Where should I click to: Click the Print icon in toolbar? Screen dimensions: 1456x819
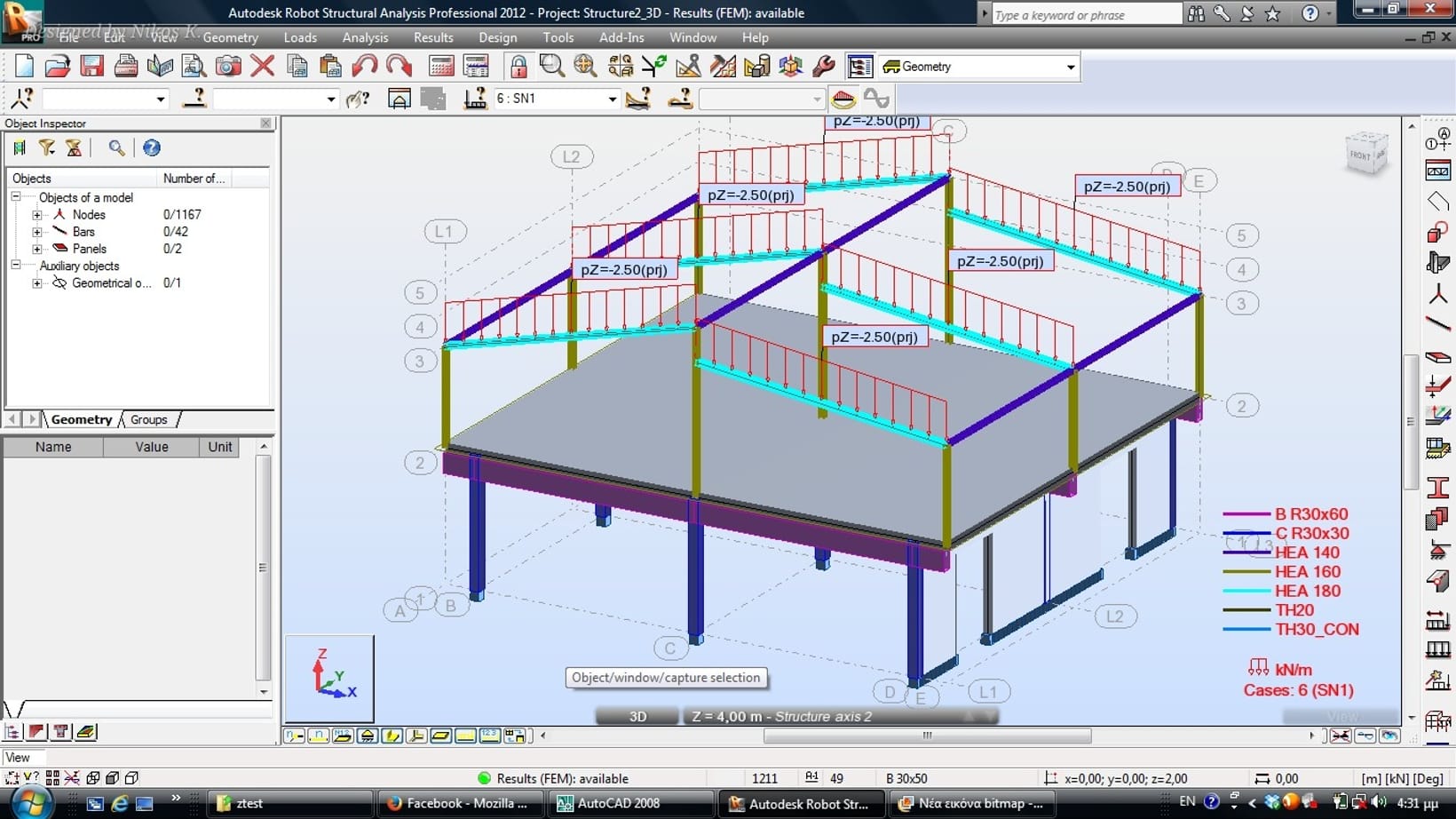pos(126,67)
